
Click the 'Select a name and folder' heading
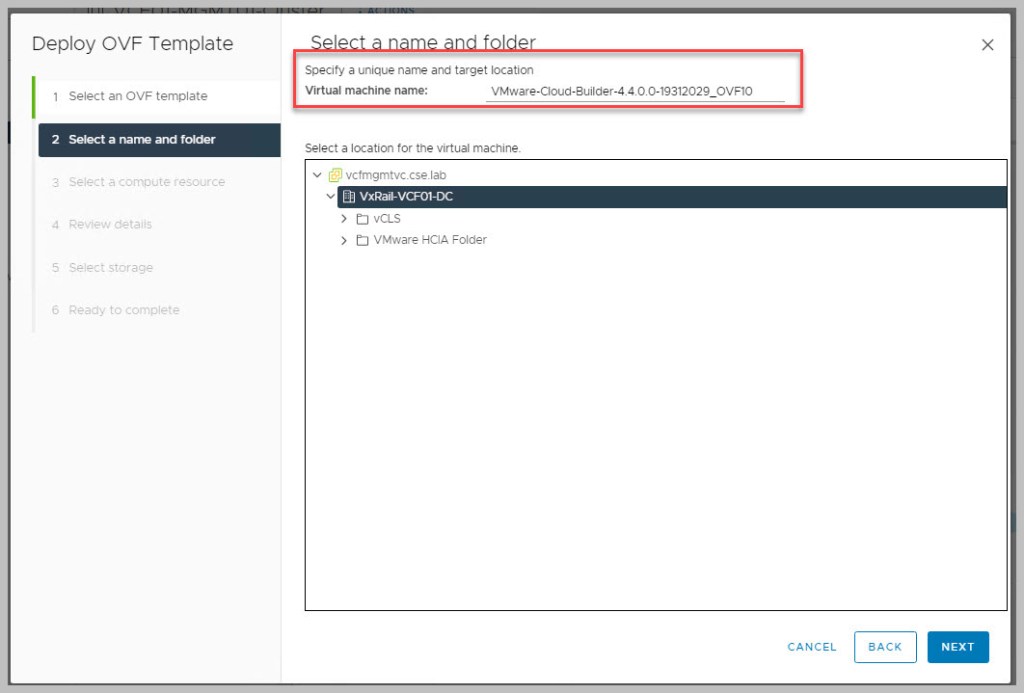[x=423, y=43]
